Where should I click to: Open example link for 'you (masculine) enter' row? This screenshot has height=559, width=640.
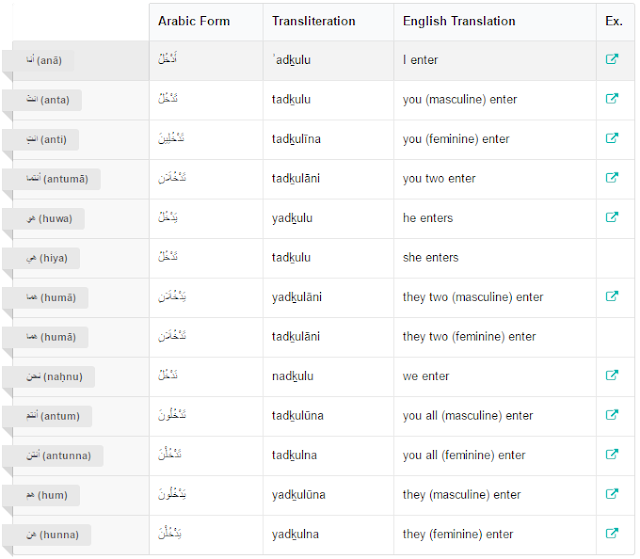click(x=612, y=99)
